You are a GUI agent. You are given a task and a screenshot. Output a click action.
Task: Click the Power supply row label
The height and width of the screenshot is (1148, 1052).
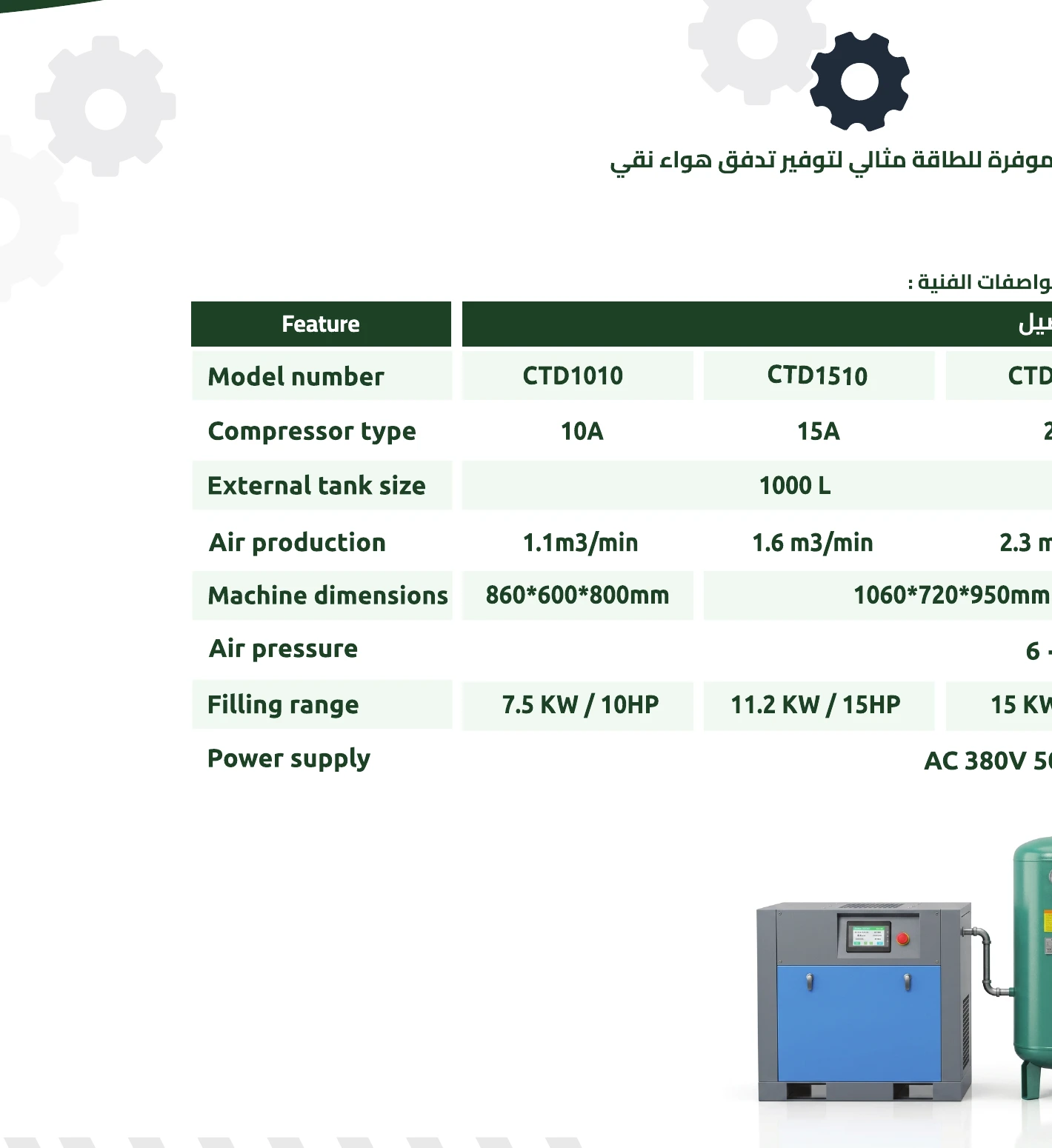coord(289,759)
